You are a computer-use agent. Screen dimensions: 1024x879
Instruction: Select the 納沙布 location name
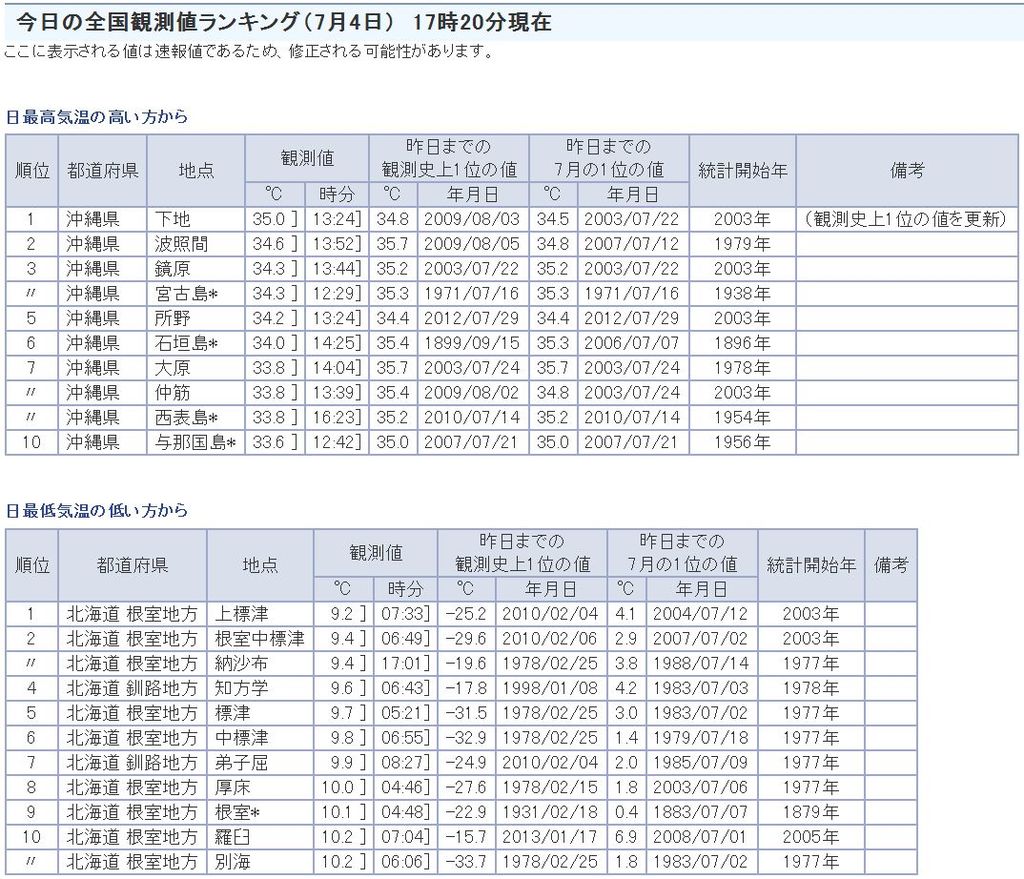(241, 663)
